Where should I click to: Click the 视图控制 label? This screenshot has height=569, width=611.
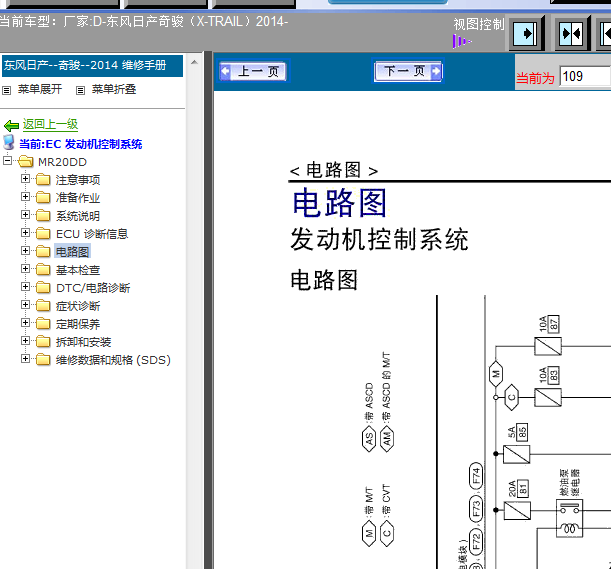tap(479, 24)
